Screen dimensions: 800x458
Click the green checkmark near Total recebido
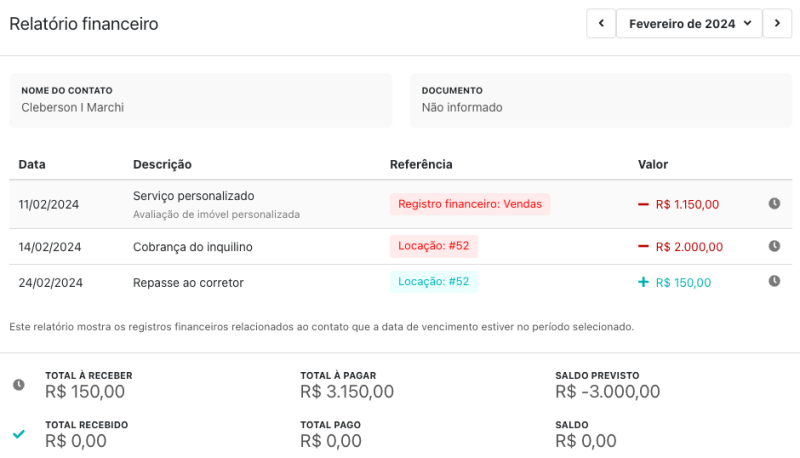19,434
